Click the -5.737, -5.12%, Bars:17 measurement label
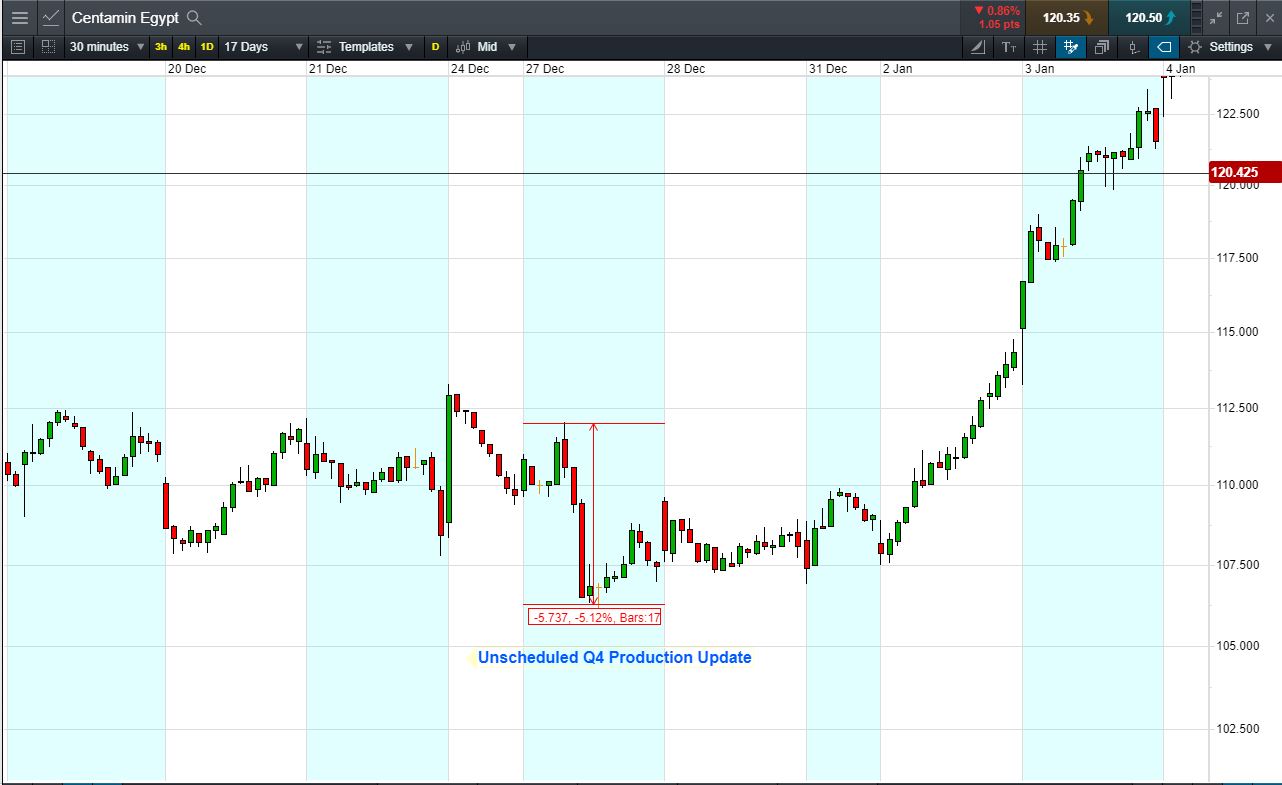The image size is (1282, 785). (x=595, y=617)
